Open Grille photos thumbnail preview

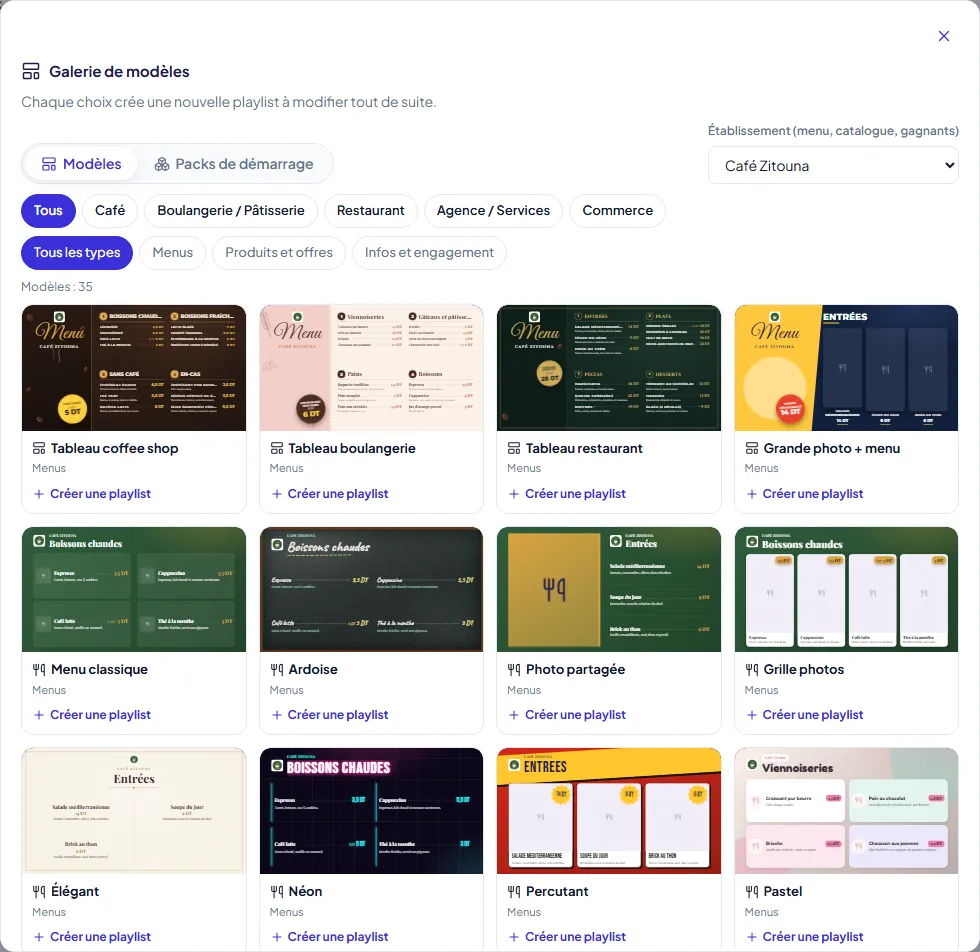pyautogui.click(x=846, y=589)
